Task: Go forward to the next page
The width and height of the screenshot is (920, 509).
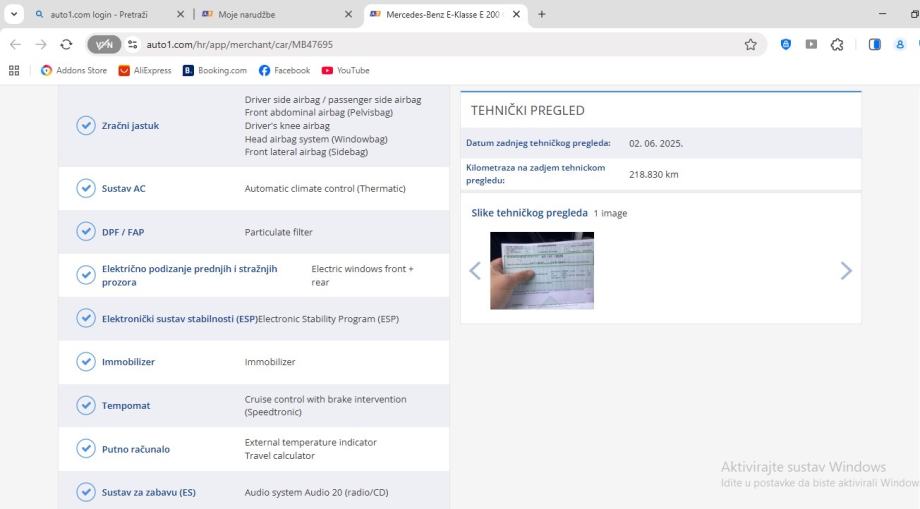Action: click(40, 45)
